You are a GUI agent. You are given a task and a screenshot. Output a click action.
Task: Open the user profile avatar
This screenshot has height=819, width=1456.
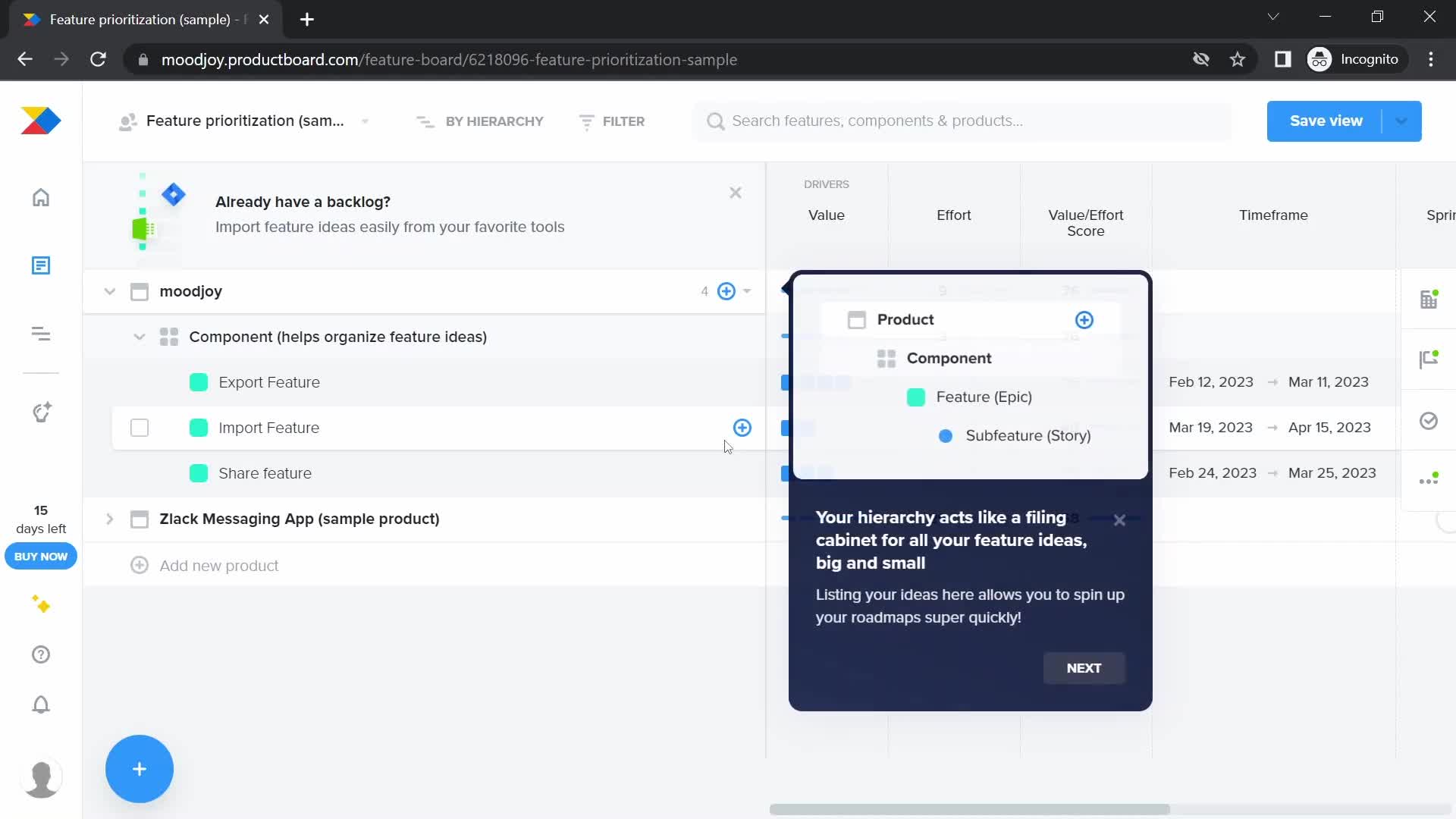[41, 778]
